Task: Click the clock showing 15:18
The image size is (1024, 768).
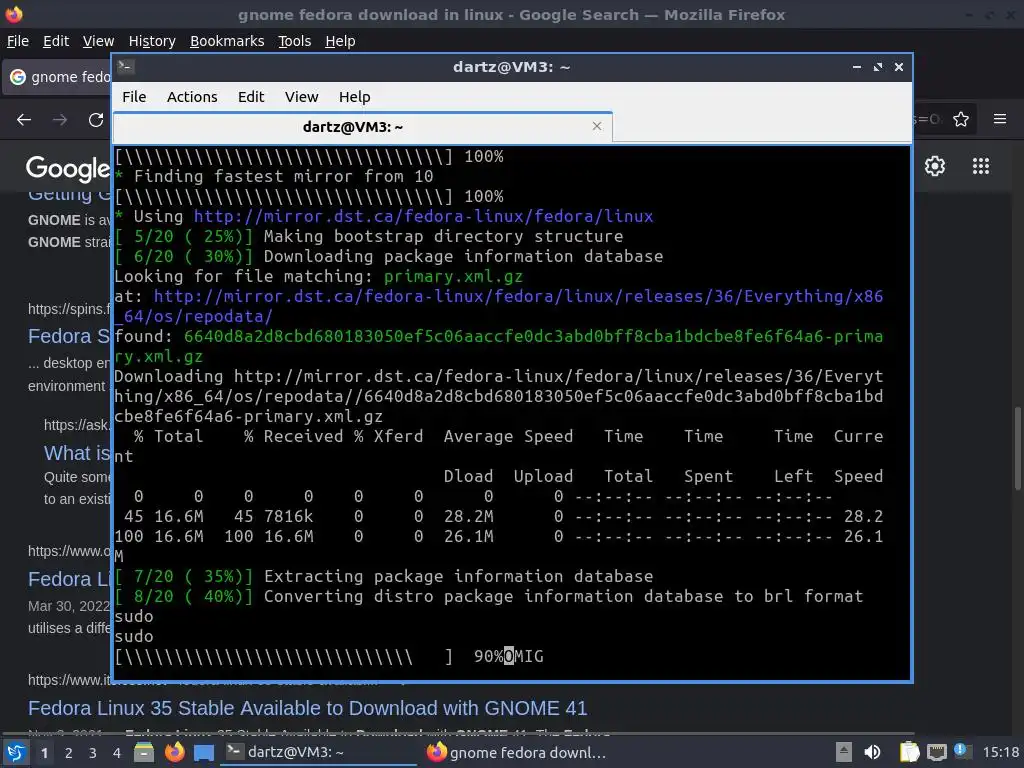Action: 1000,752
